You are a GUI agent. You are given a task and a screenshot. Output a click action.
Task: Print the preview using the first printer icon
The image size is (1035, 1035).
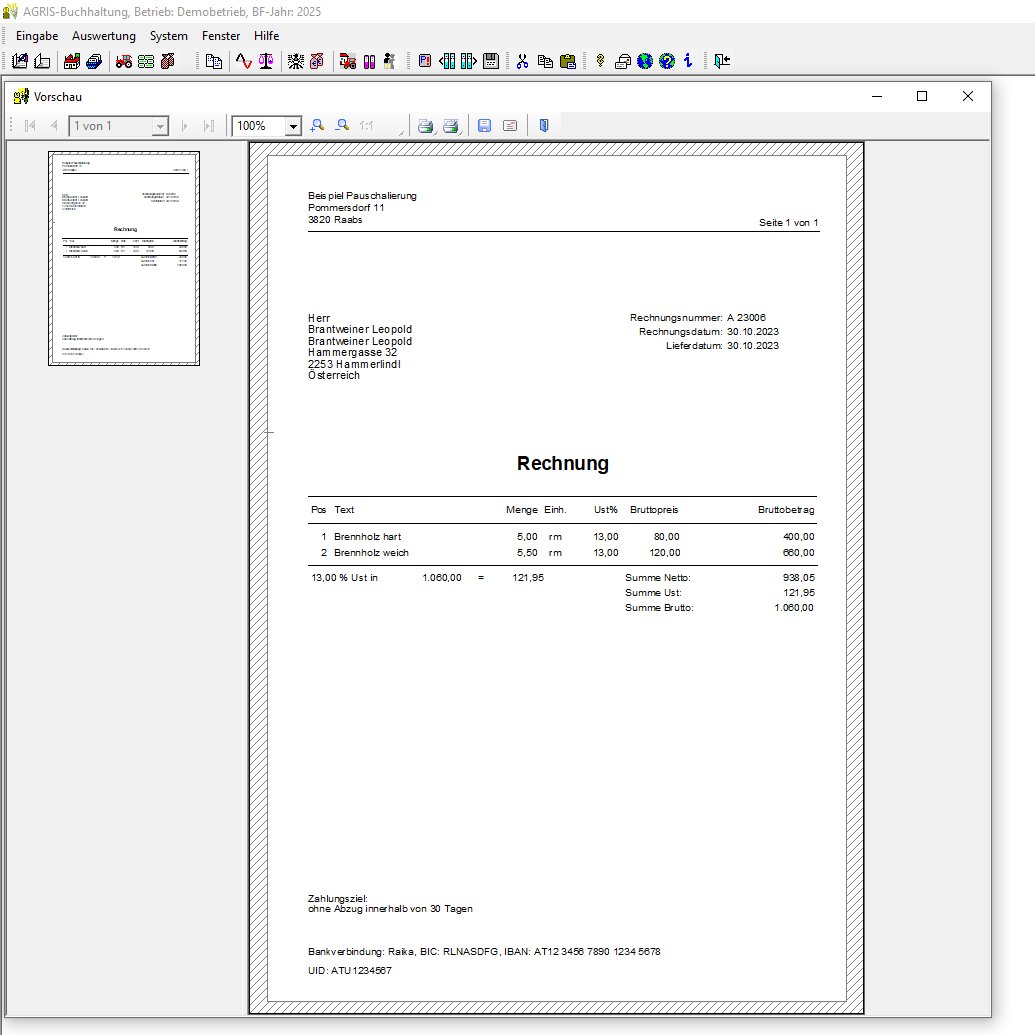(425, 126)
